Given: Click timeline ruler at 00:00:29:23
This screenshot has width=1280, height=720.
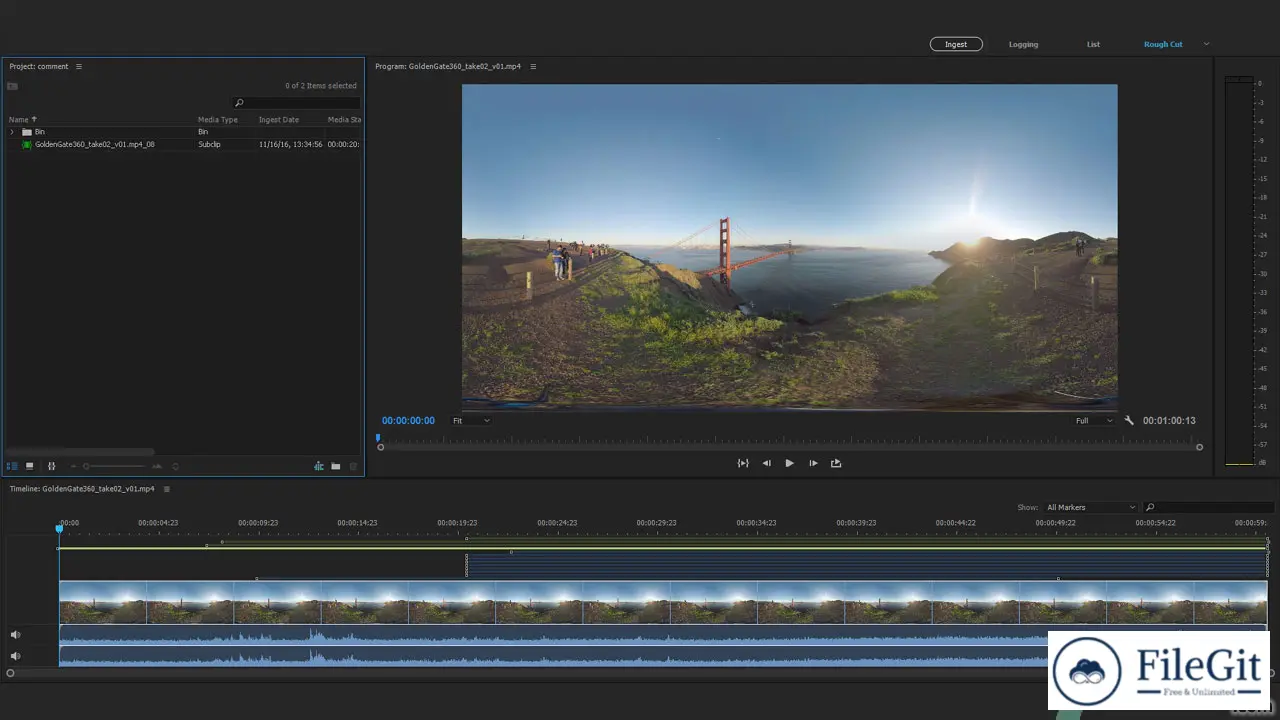Looking at the screenshot, I should tap(656, 523).
